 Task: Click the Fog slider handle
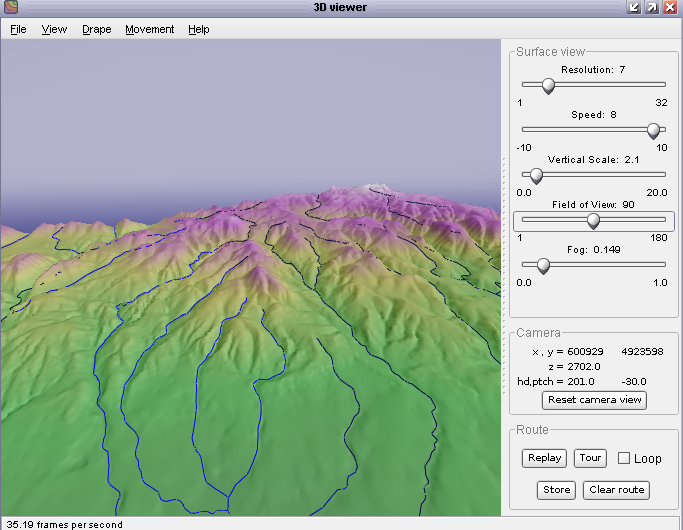543,266
